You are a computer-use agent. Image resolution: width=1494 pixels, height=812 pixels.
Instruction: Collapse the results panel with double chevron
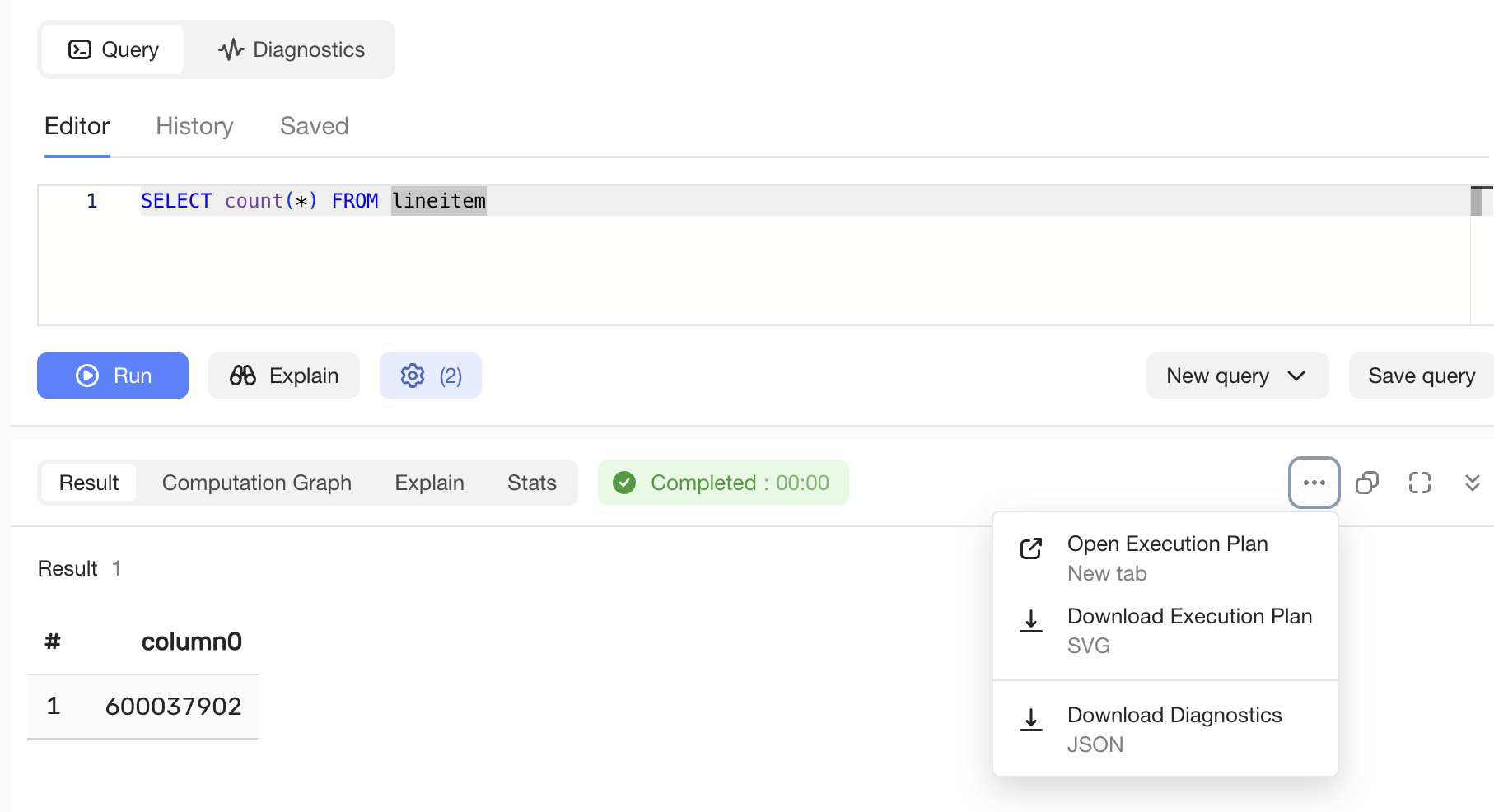click(1473, 483)
